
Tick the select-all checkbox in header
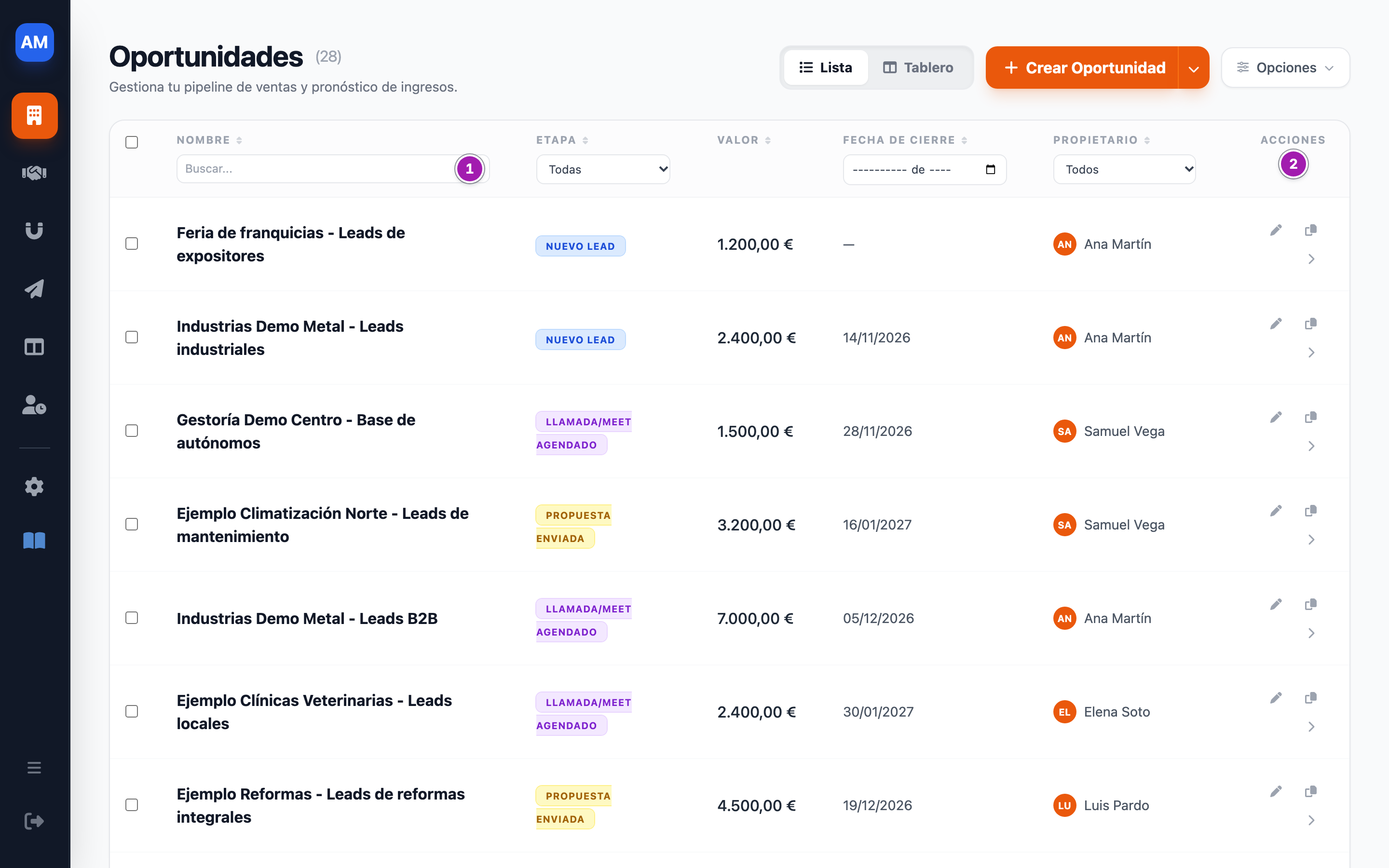point(132,142)
